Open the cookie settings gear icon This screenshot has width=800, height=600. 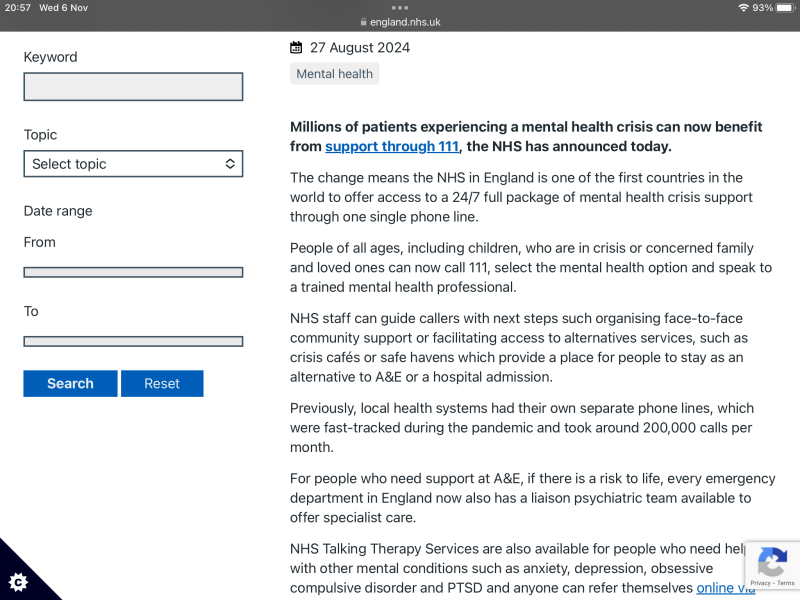(18, 581)
